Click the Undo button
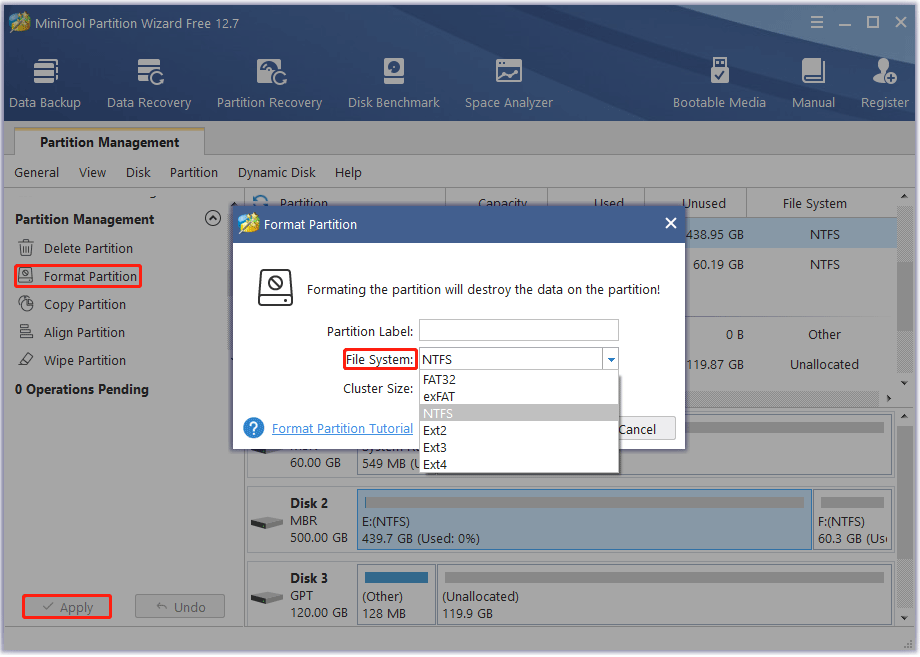The width and height of the screenshot is (920, 657). (180, 607)
